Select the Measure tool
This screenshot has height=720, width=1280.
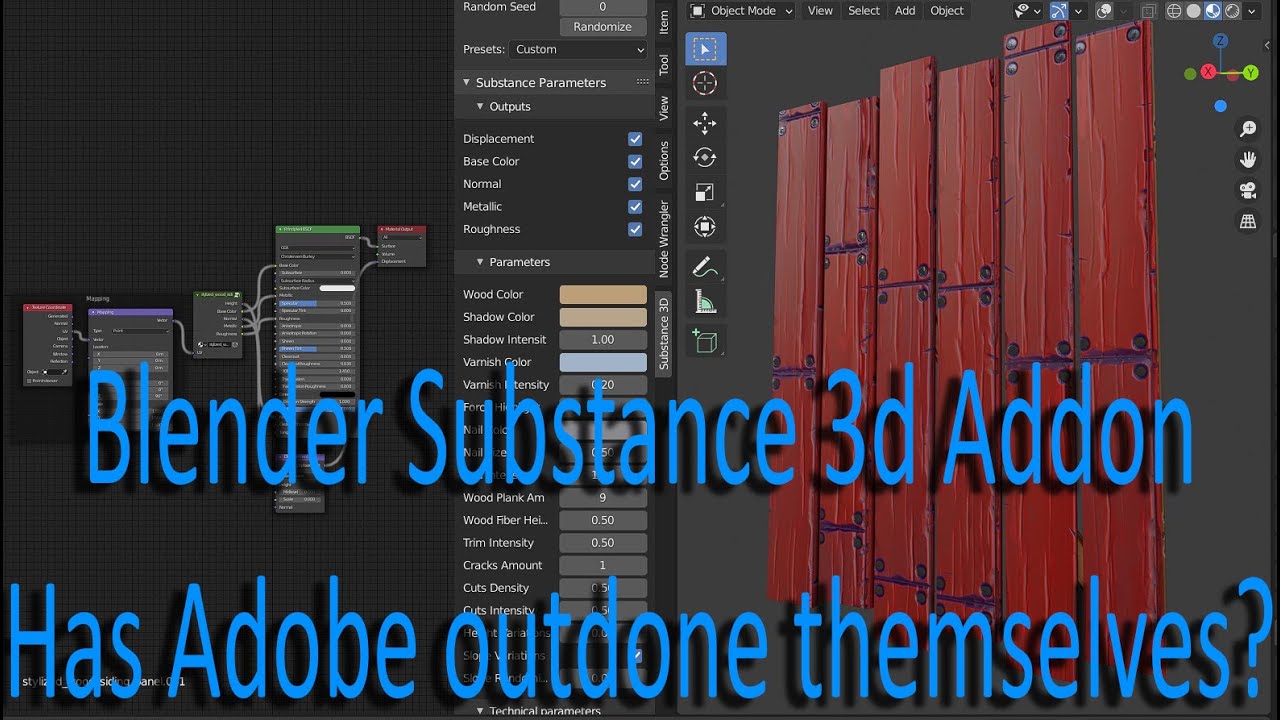[705, 302]
